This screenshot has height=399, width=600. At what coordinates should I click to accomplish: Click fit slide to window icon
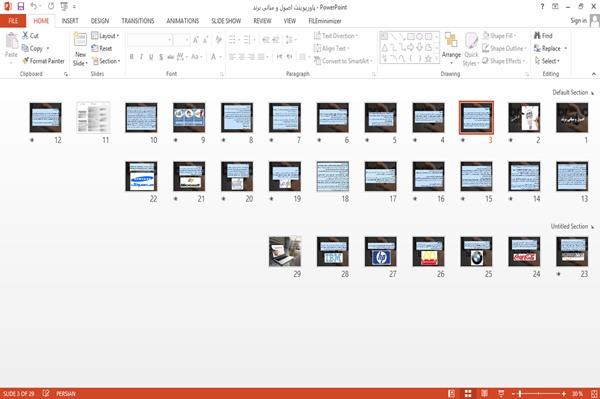tap(594, 394)
